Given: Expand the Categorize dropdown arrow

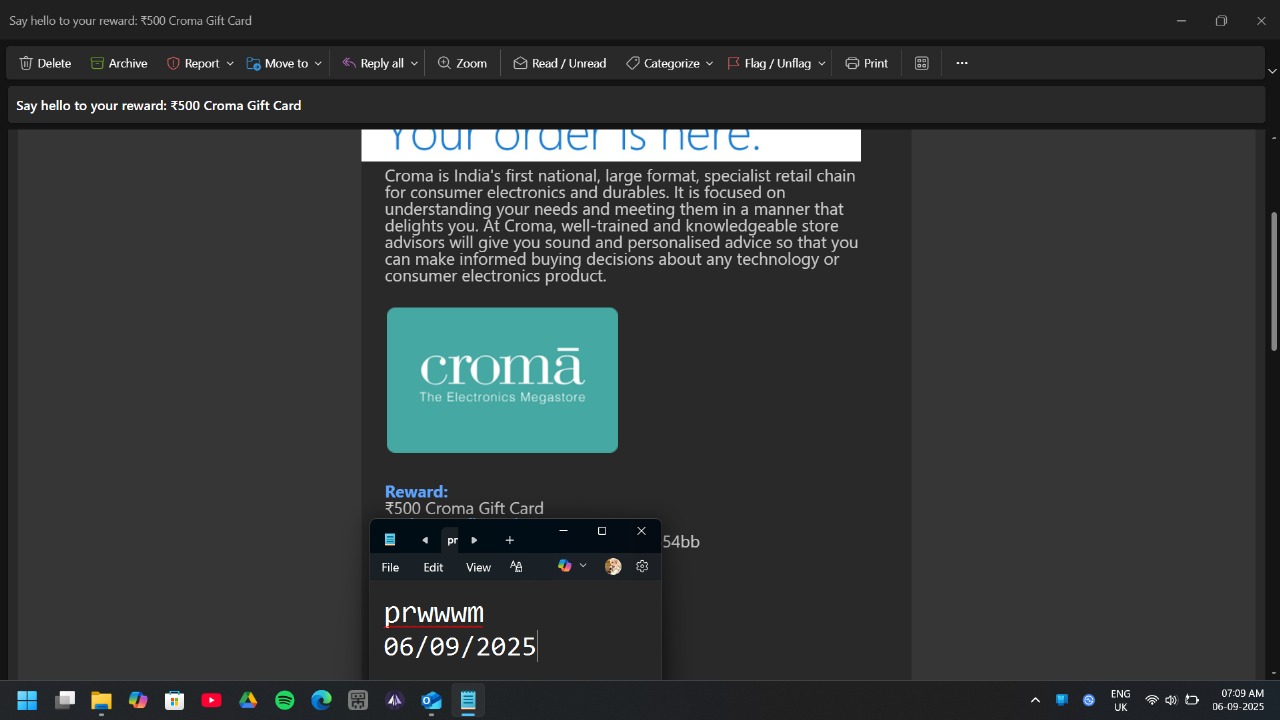Looking at the screenshot, I should [709, 63].
